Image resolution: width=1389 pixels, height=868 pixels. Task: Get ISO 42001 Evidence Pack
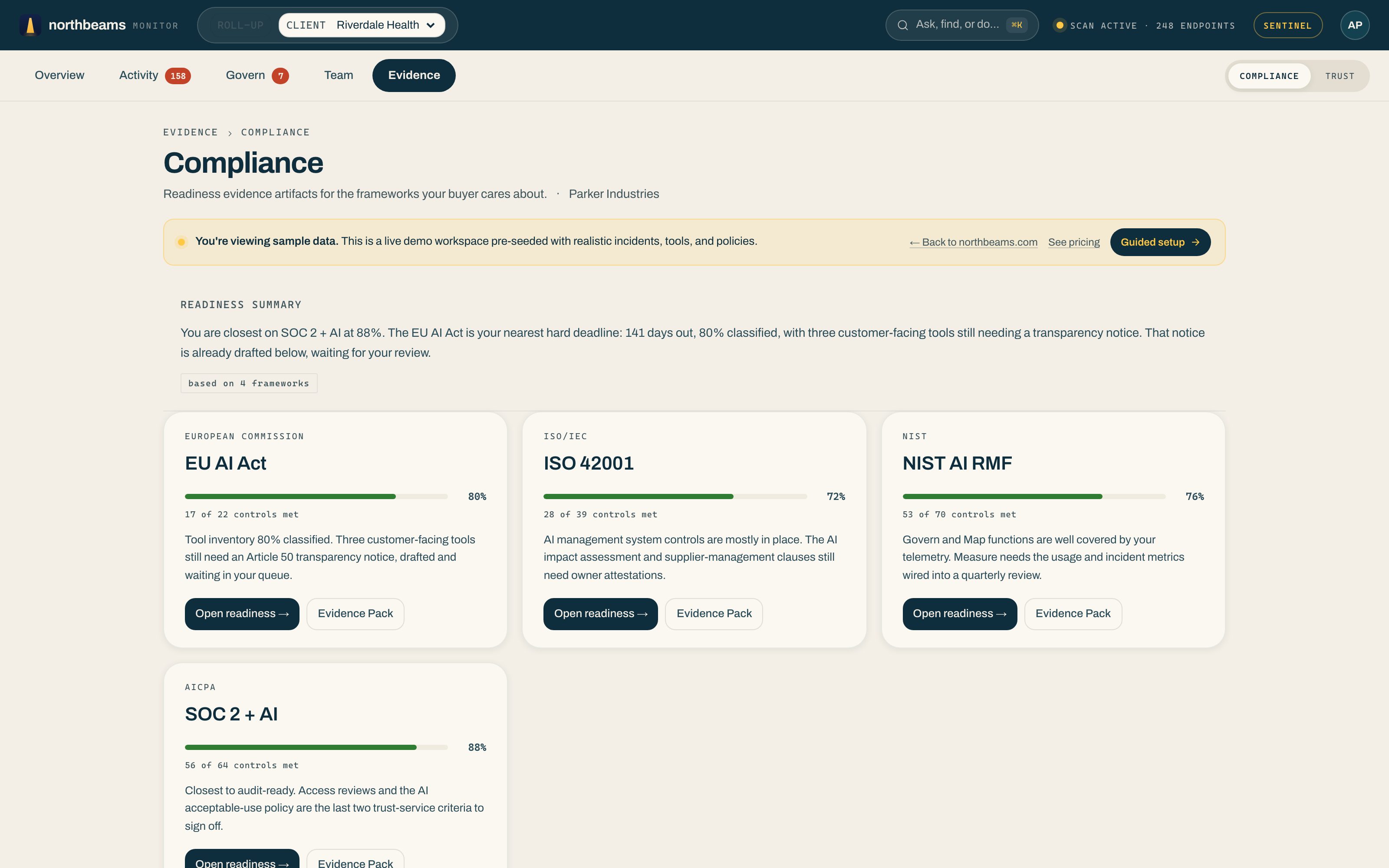coord(714,614)
